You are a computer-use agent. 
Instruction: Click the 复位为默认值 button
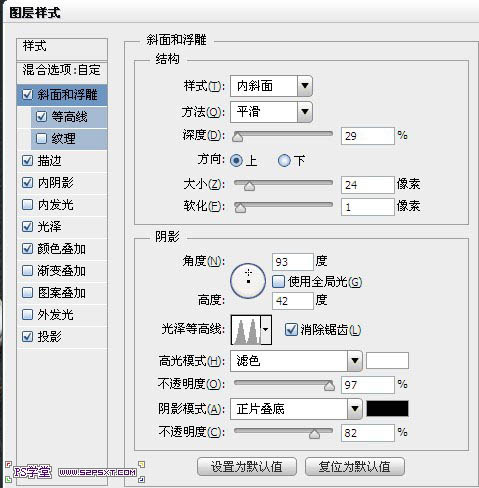(355, 466)
